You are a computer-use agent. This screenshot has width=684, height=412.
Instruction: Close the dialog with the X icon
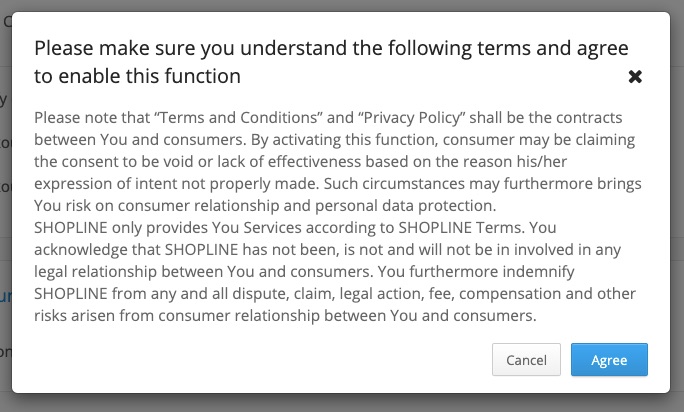[x=635, y=77]
